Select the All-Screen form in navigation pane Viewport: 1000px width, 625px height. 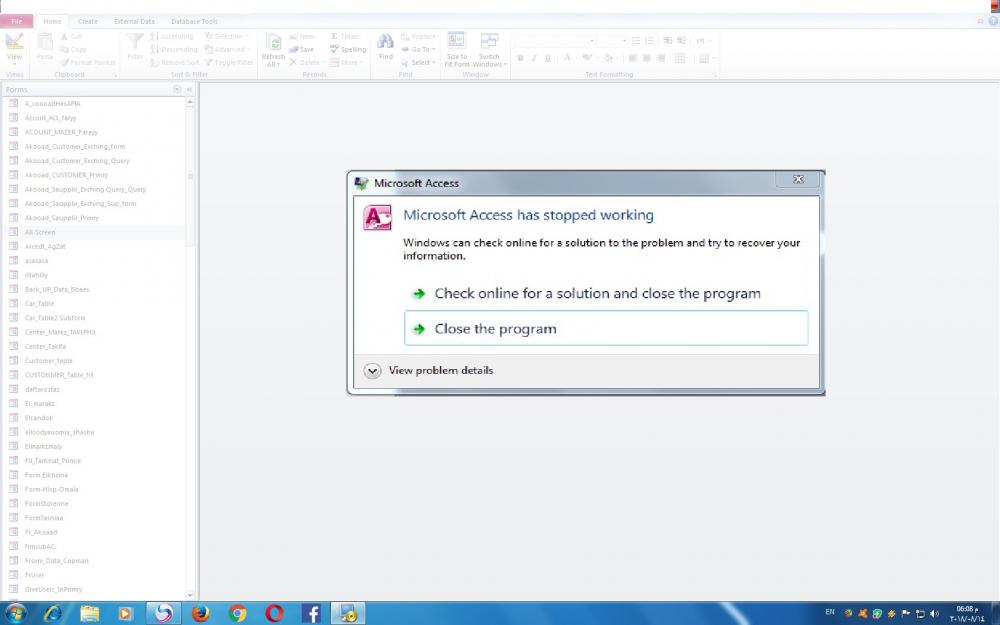coord(94,232)
